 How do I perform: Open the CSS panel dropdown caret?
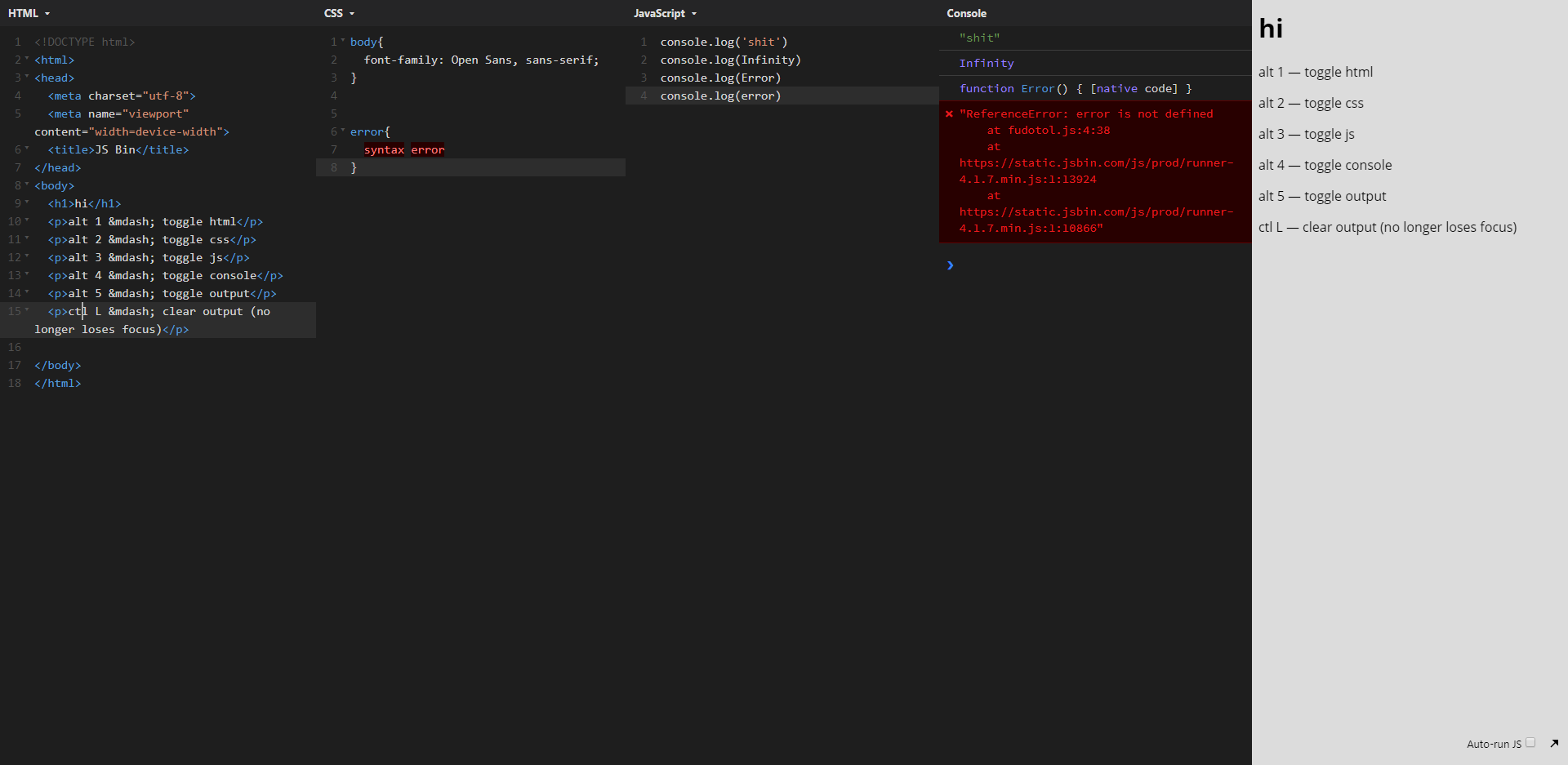pyautogui.click(x=350, y=13)
